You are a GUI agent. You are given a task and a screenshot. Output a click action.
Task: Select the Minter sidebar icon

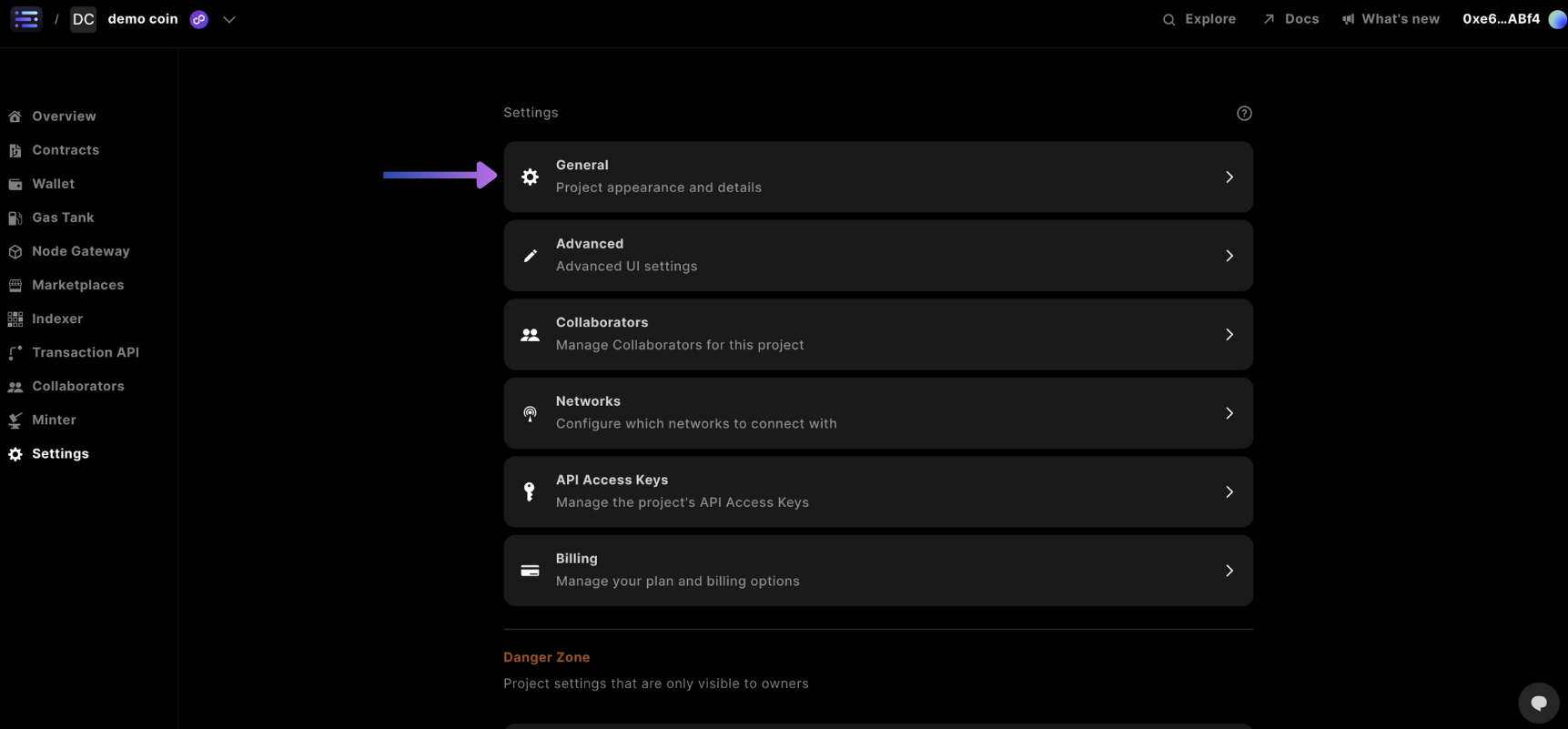pyautogui.click(x=15, y=420)
